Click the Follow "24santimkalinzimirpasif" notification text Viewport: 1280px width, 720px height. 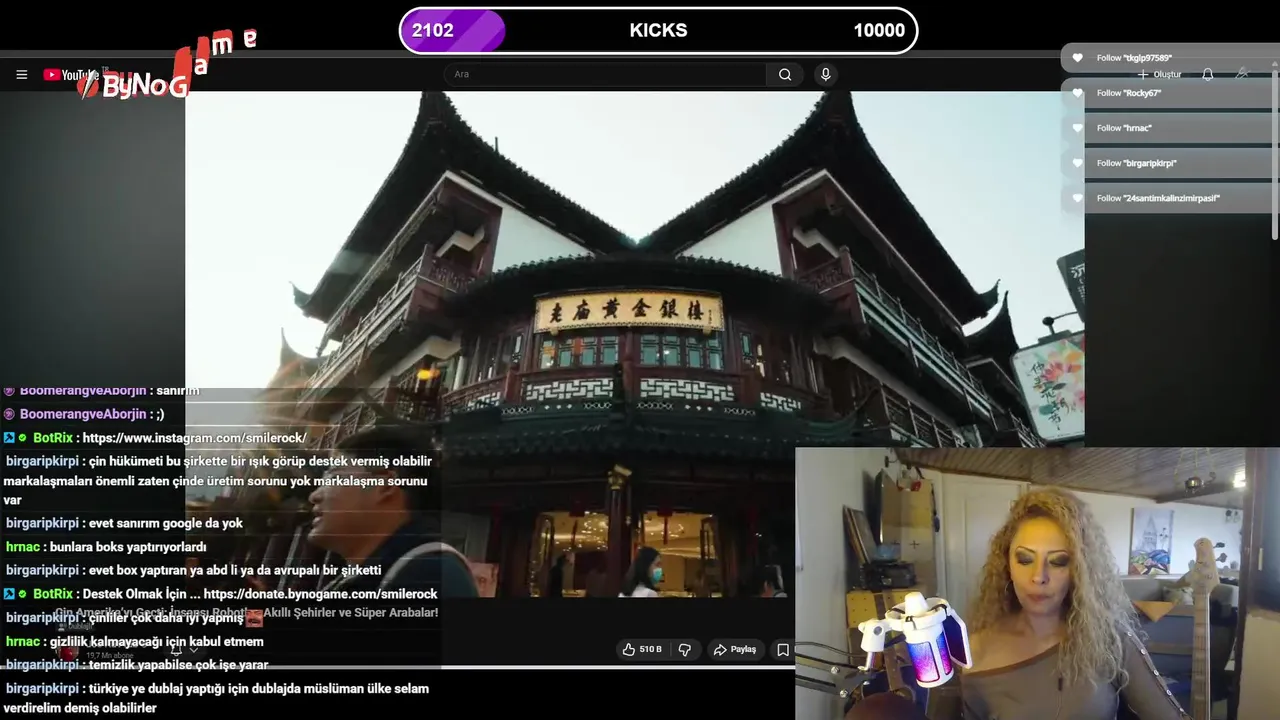click(1158, 198)
